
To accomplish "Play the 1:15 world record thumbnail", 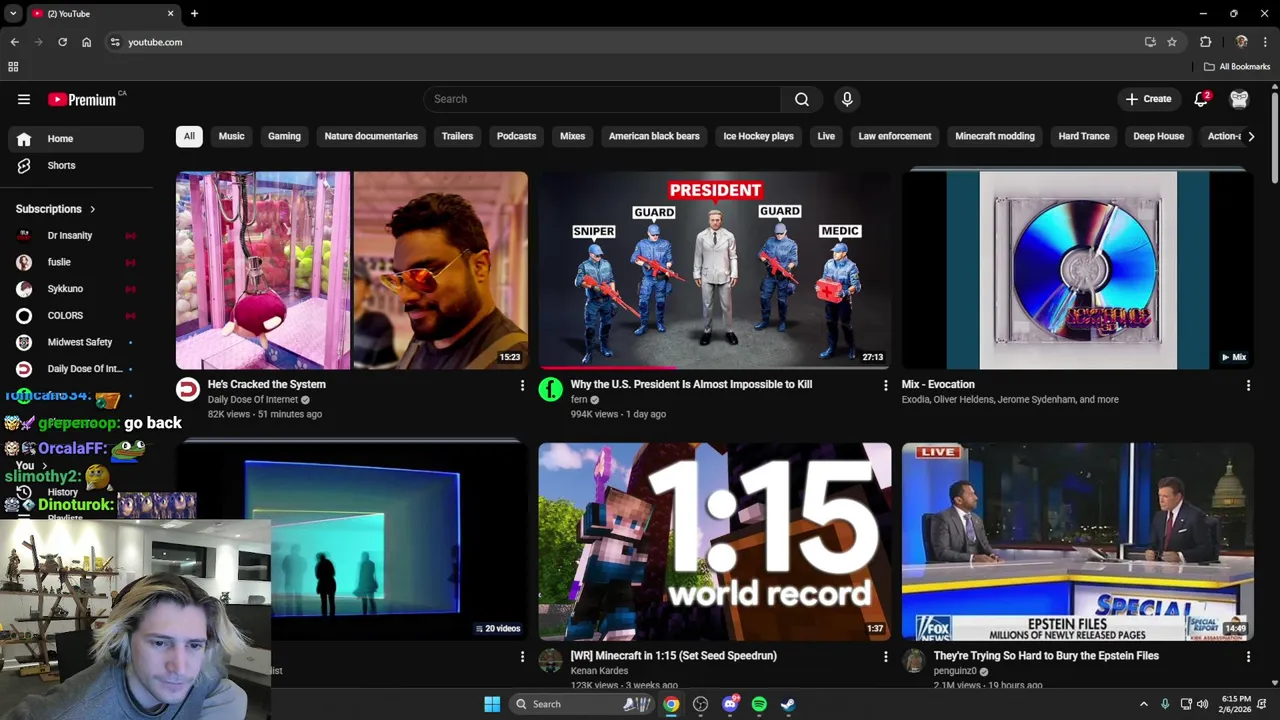I will point(715,541).
